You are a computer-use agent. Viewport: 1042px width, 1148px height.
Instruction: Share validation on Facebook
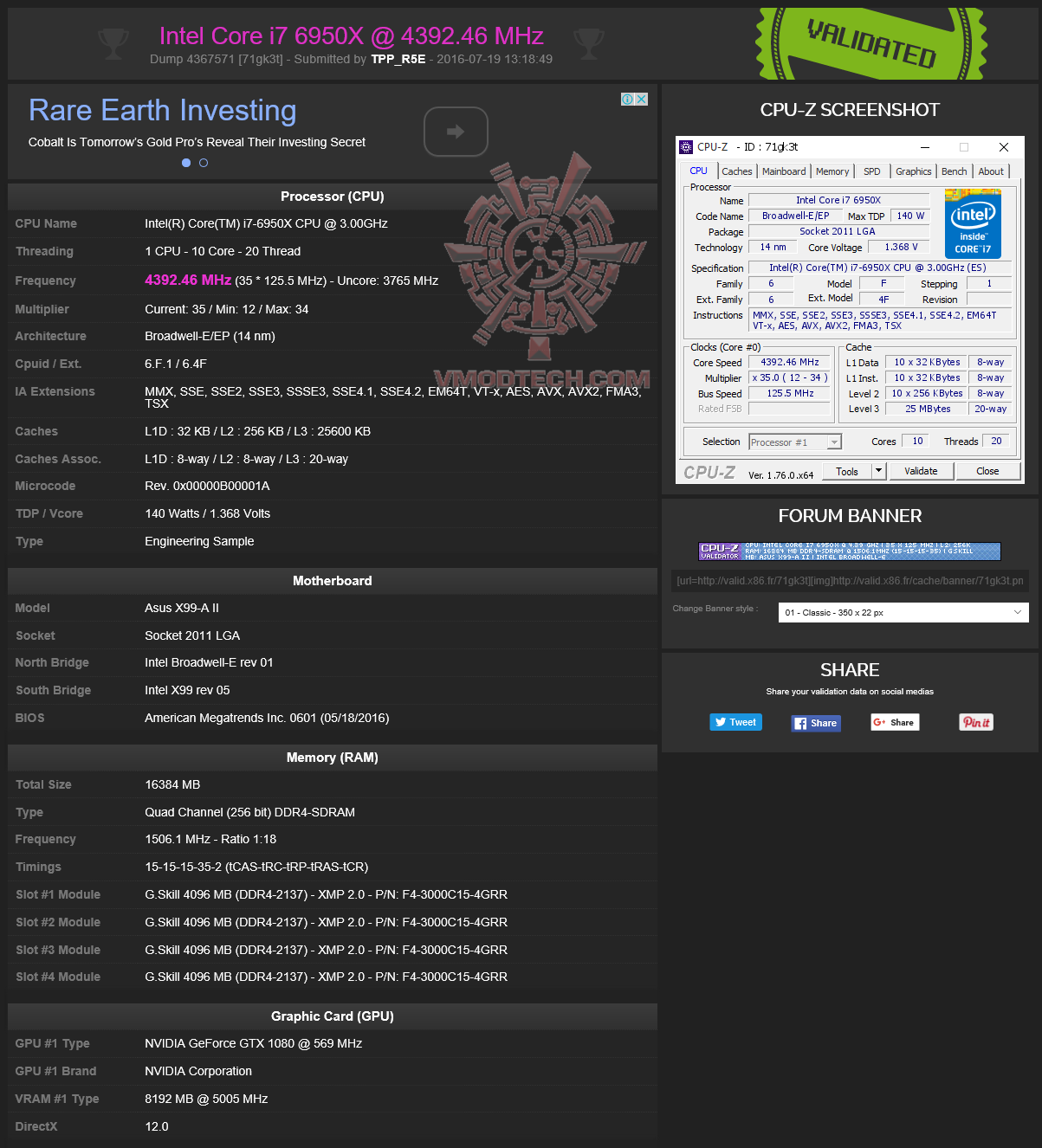[816, 723]
